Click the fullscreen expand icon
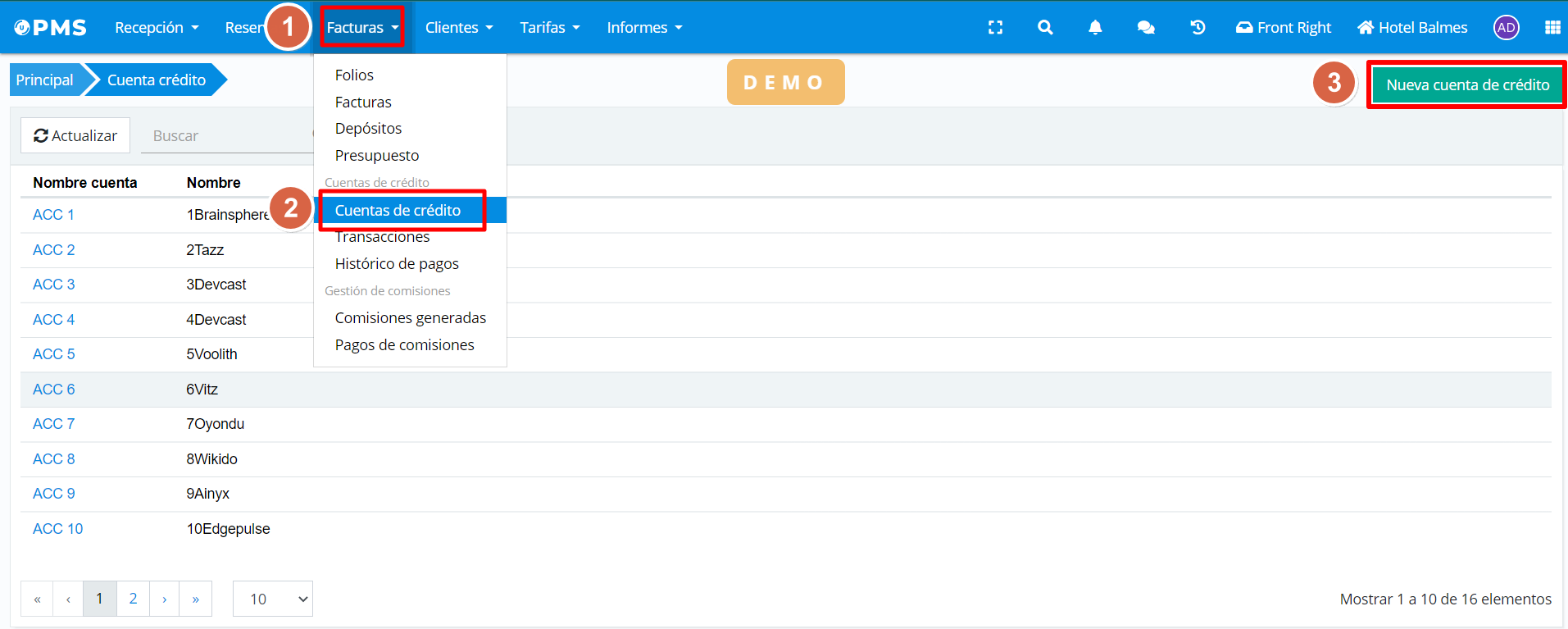 tap(995, 27)
